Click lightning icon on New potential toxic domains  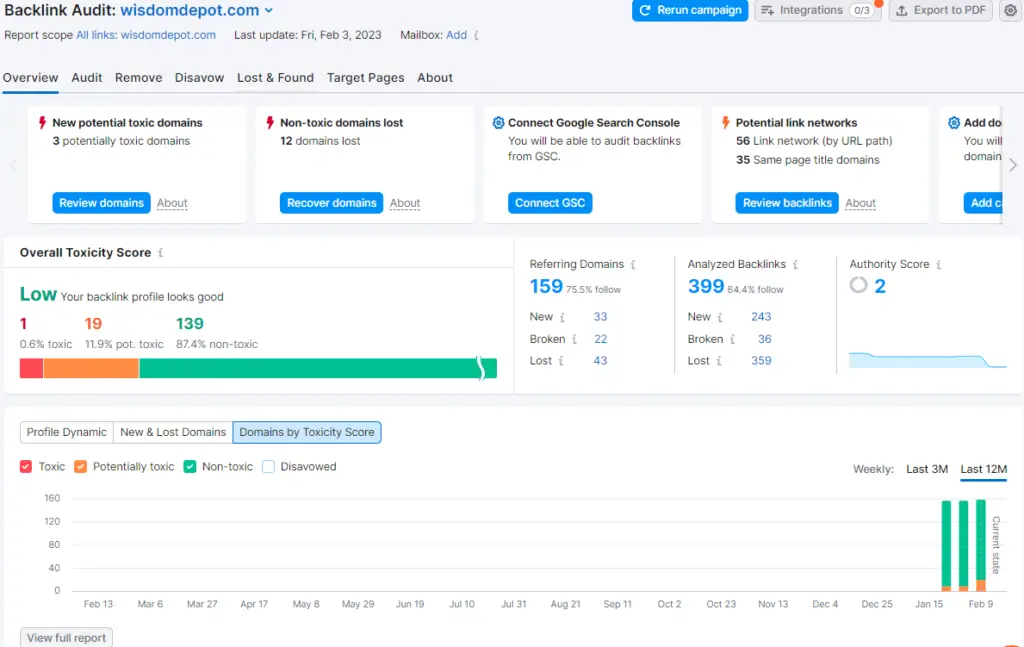coord(42,122)
